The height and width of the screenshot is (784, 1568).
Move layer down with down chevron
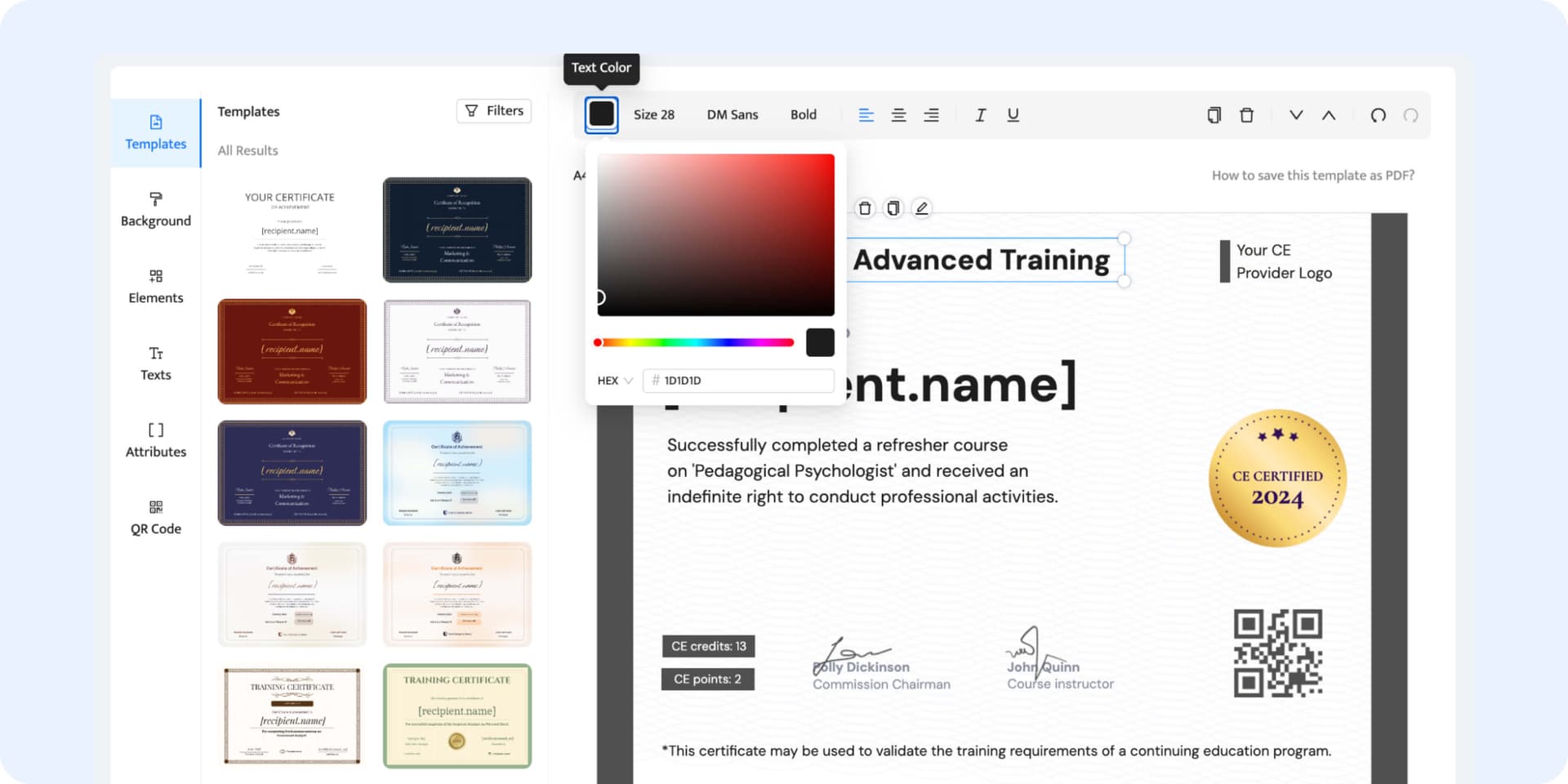tap(1295, 115)
